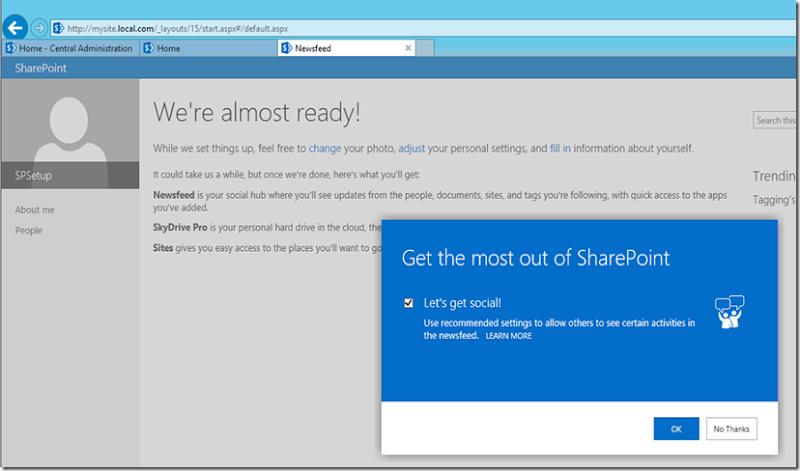Click the SharePoint favicon in address bar

point(59,28)
